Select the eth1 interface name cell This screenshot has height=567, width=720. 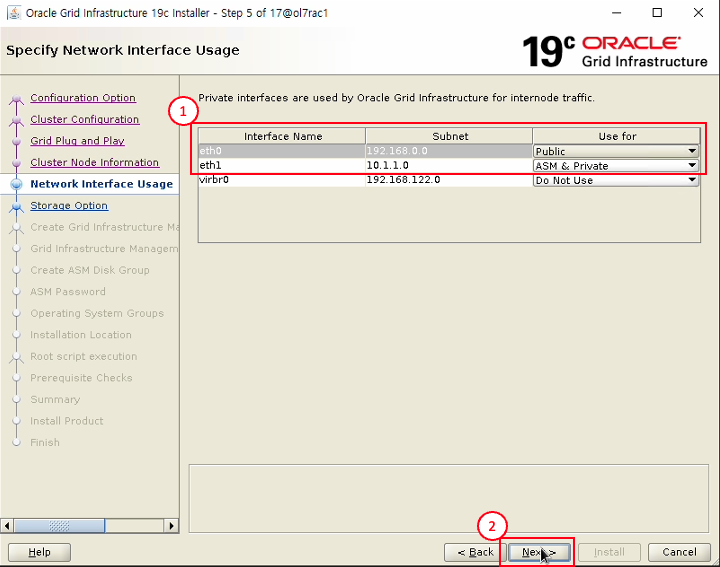click(282, 165)
